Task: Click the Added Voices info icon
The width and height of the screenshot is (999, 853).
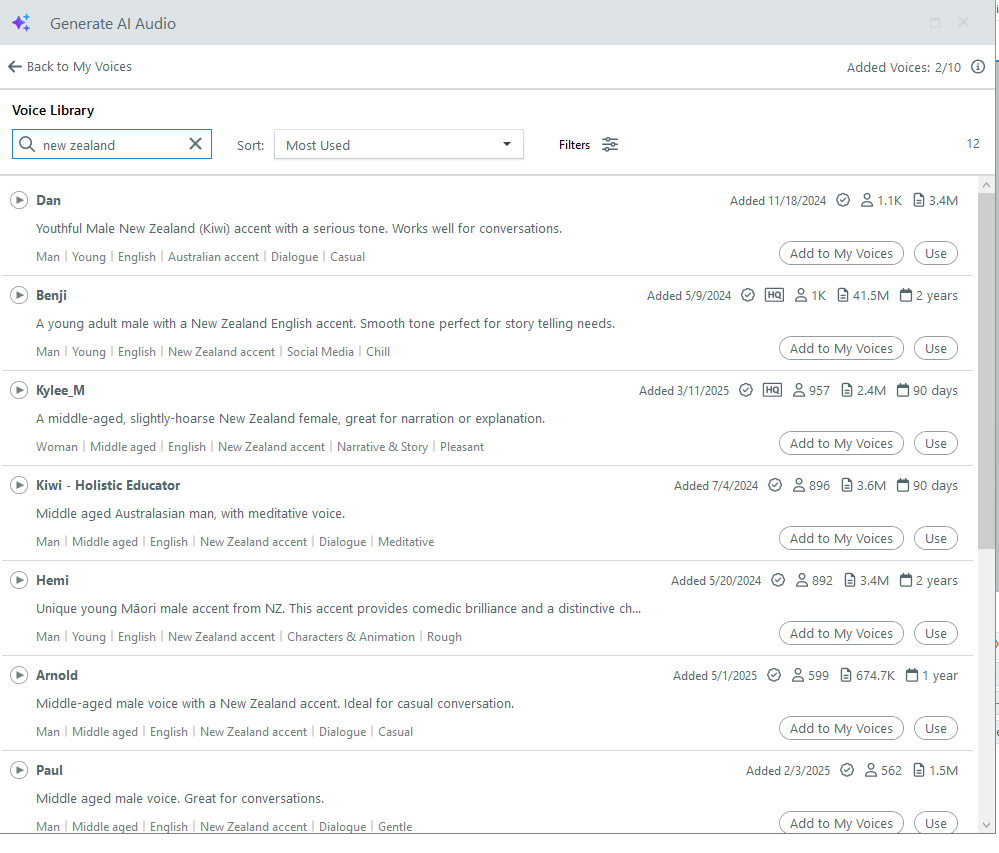Action: point(978,67)
